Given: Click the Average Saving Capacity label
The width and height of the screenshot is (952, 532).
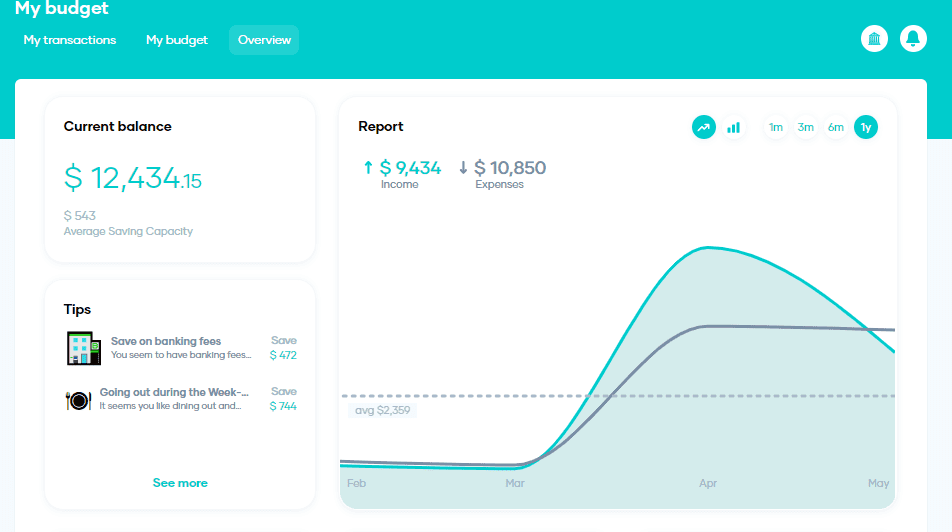Looking at the screenshot, I should [x=128, y=231].
